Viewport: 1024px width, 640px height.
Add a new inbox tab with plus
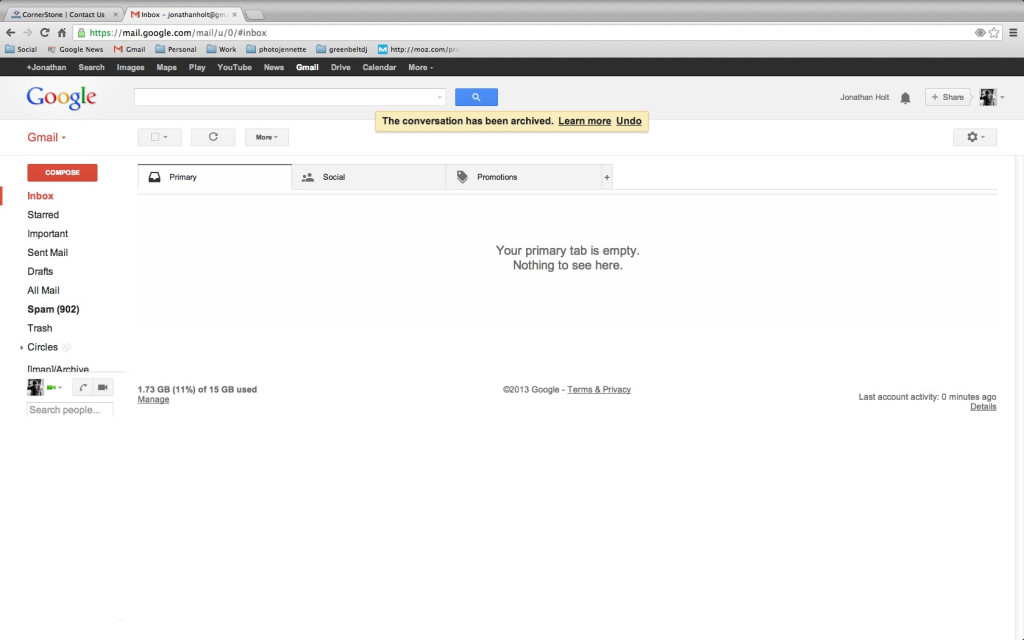tap(607, 177)
